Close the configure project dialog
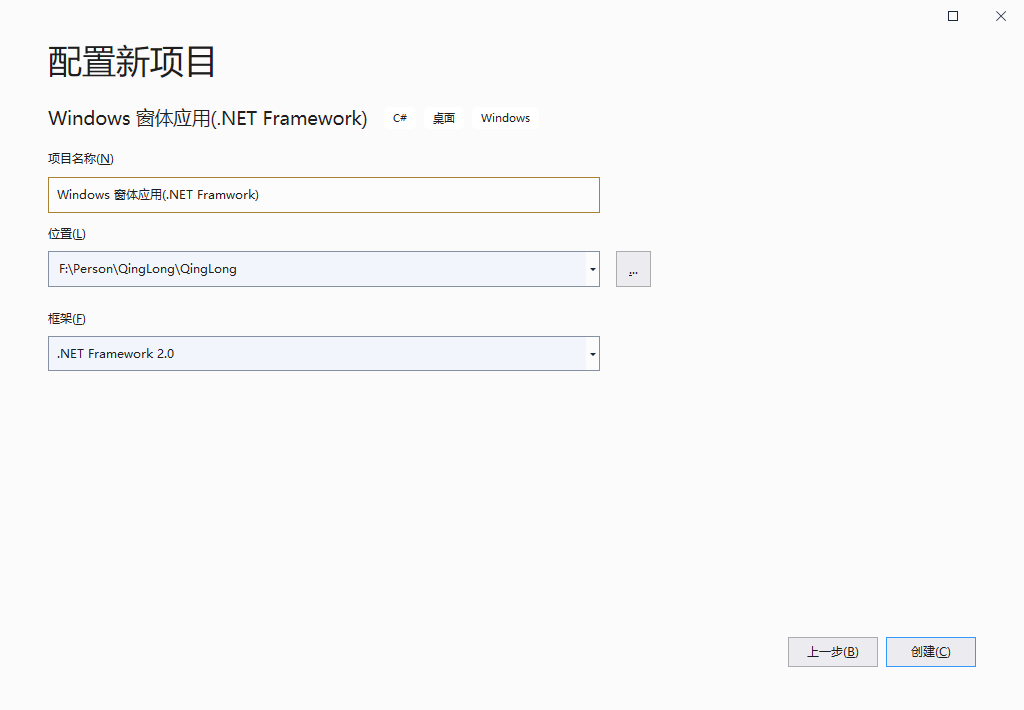 coord(1000,16)
